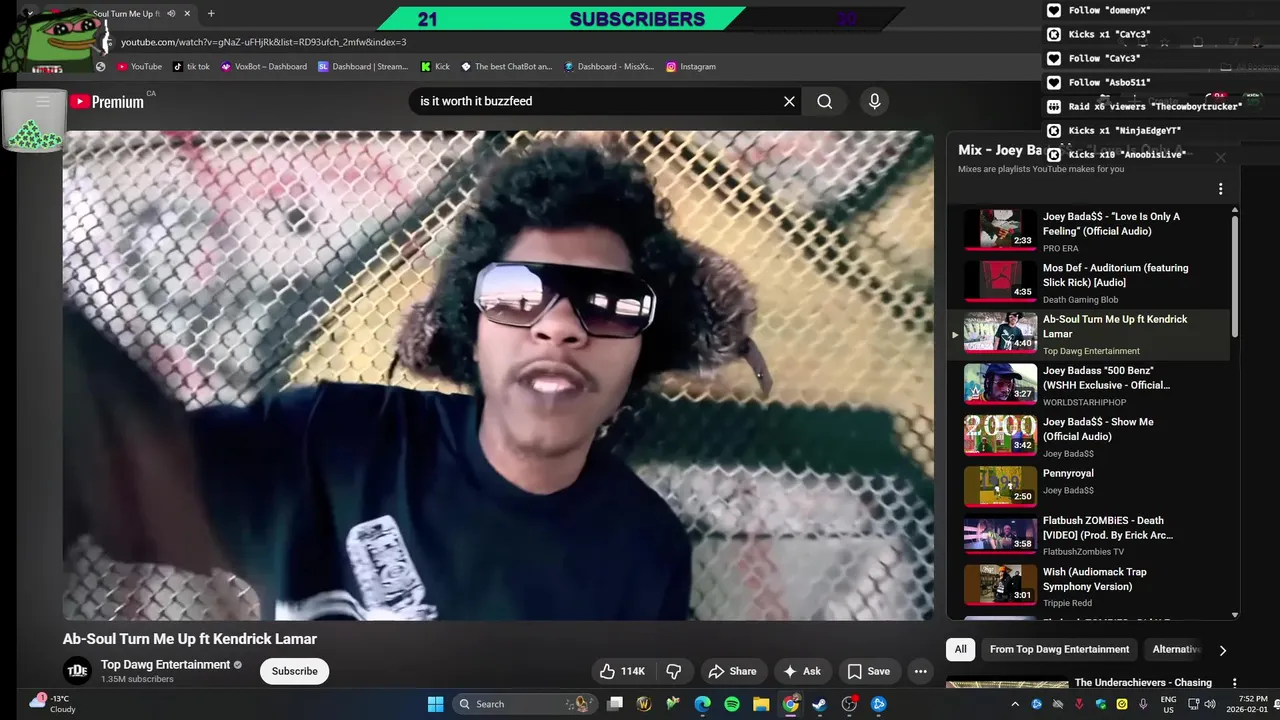Click the Share button
The width and height of the screenshot is (1280, 720).
(x=732, y=671)
